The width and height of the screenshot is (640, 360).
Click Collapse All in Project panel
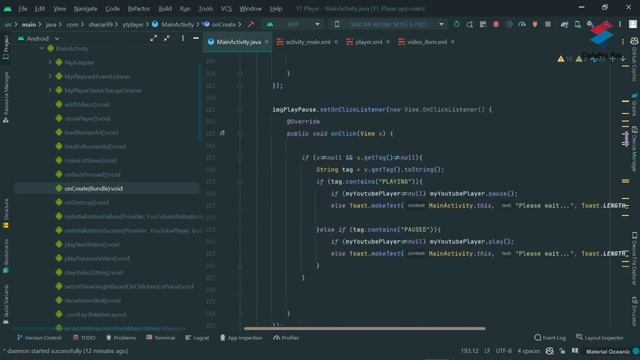(167, 38)
